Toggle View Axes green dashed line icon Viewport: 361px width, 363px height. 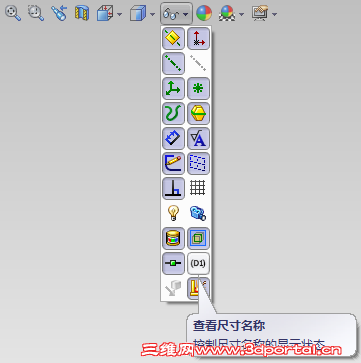coord(173,63)
